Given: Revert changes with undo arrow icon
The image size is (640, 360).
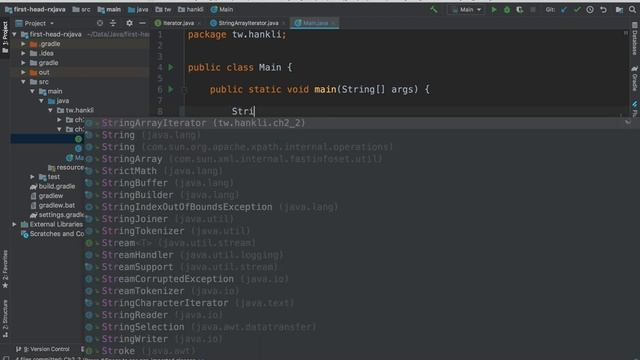Looking at the screenshot, I should 603,9.
